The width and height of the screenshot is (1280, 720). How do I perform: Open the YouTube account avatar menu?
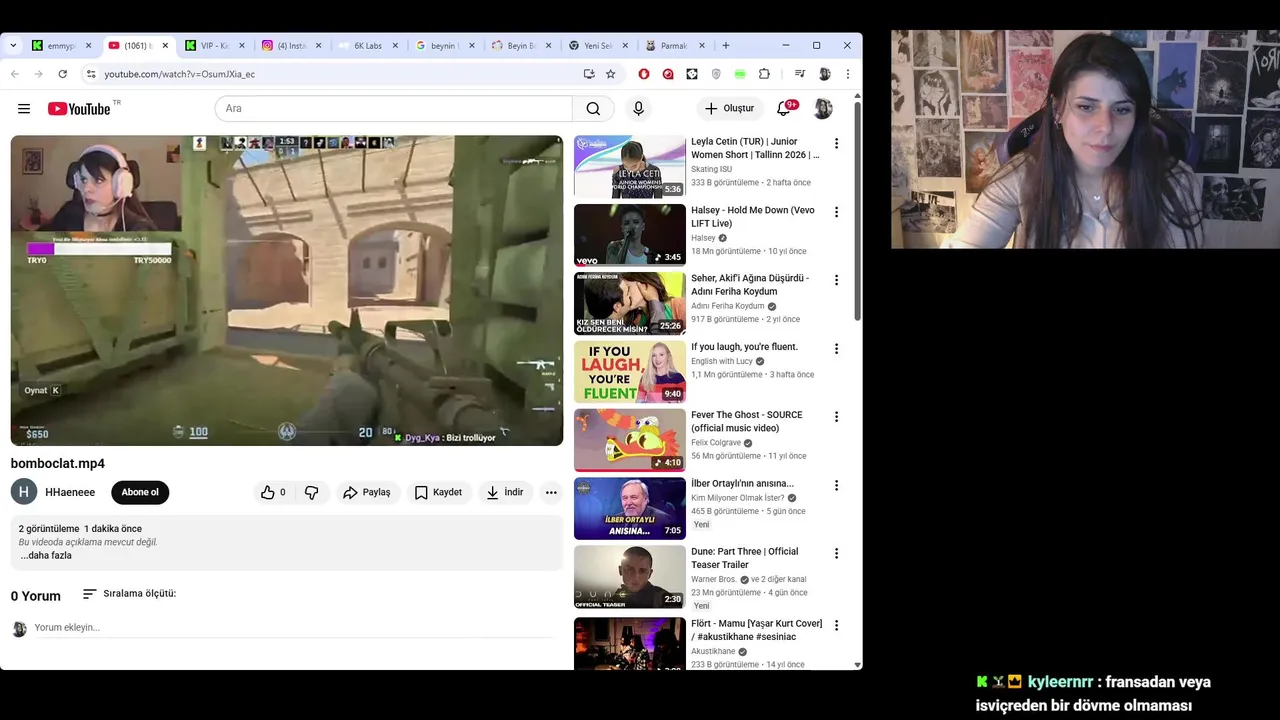tap(822, 108)
